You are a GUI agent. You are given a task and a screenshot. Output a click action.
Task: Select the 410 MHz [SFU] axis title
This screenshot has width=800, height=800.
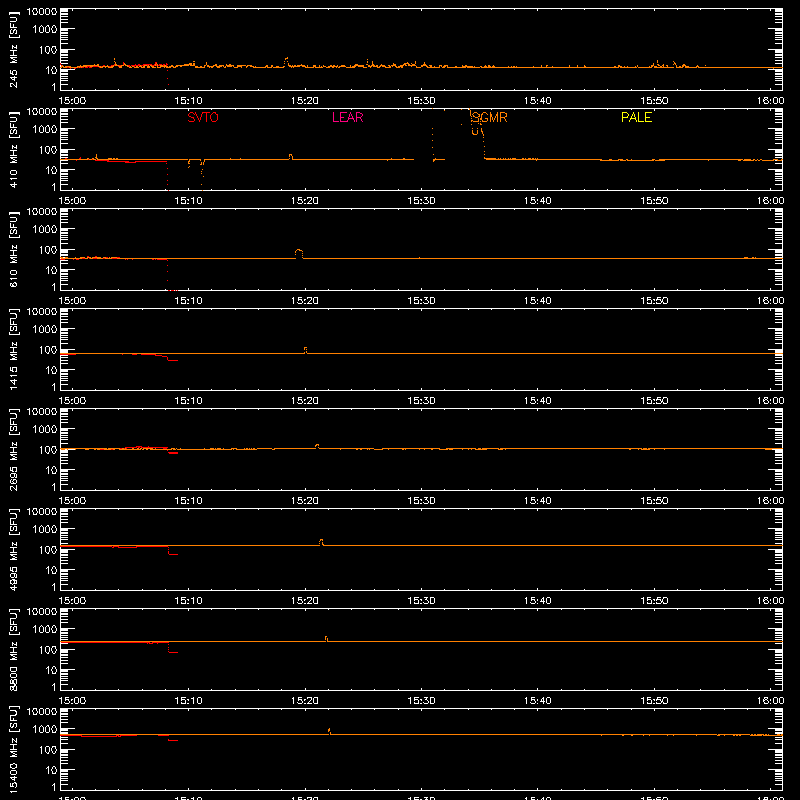tap(14, 149)
